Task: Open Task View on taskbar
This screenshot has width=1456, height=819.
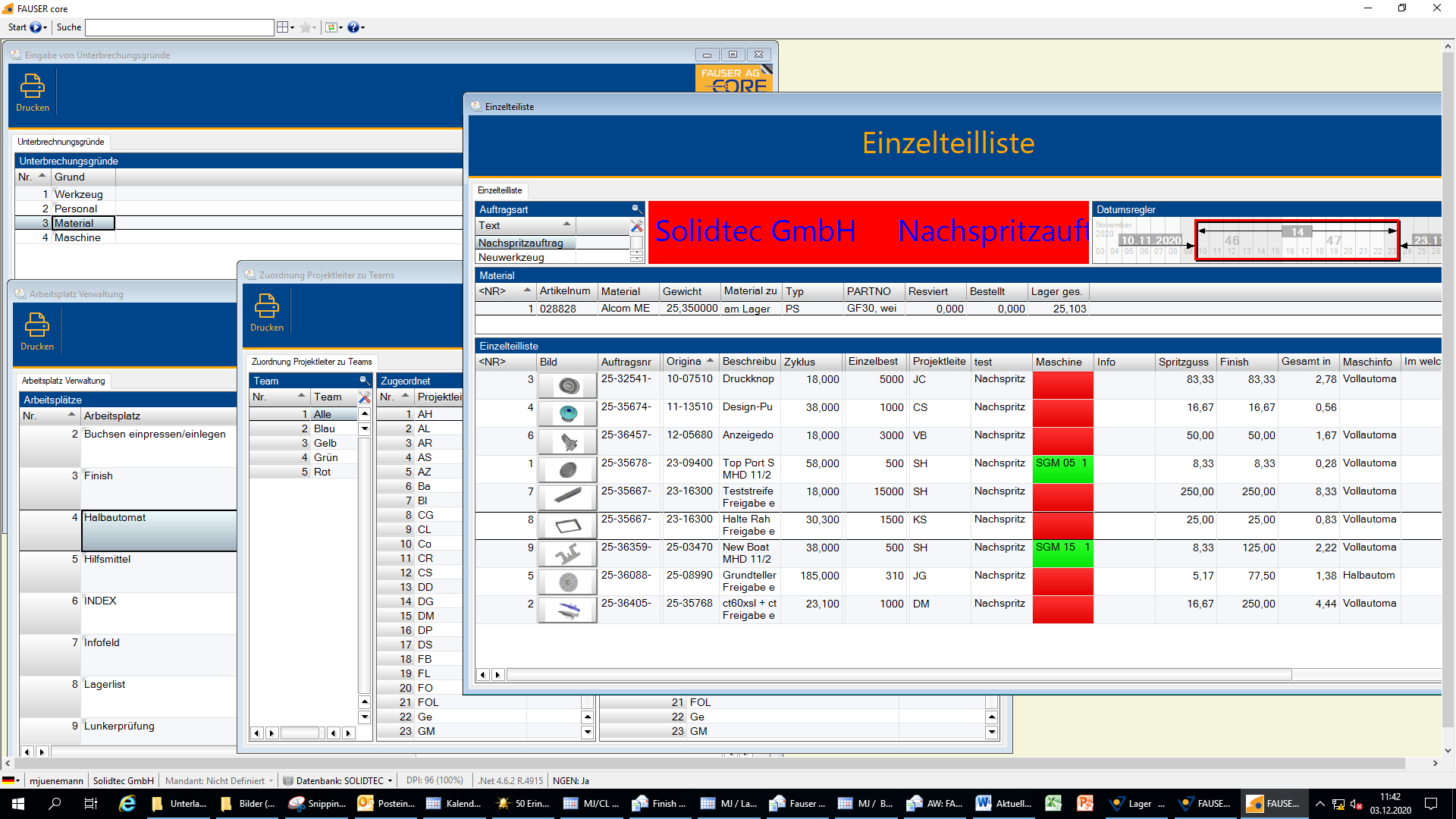Action: [91, 804]
